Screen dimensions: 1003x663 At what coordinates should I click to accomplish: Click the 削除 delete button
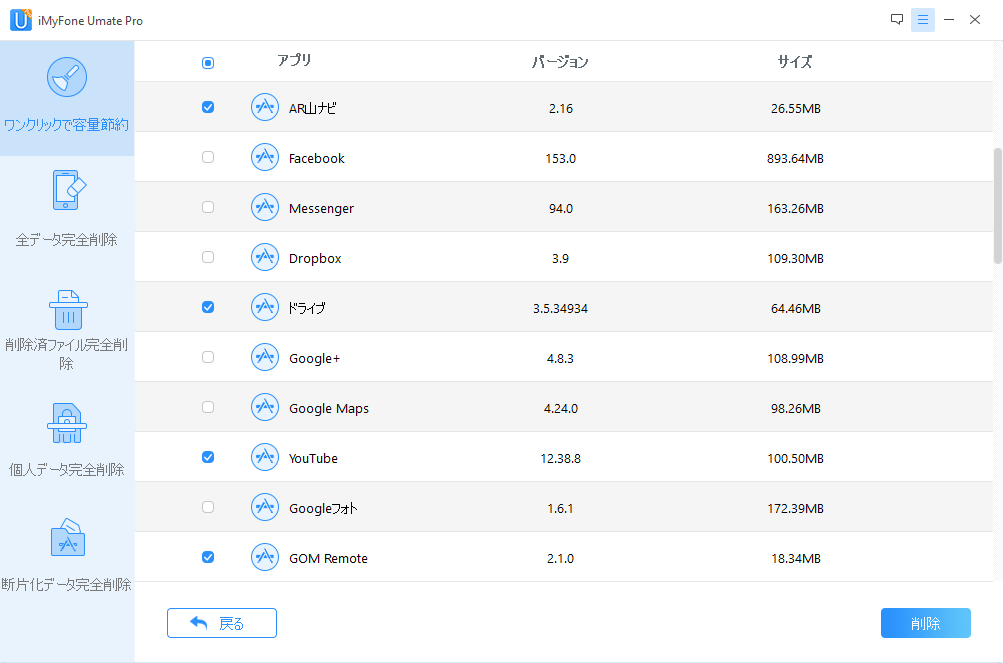(x=926, y=623)
